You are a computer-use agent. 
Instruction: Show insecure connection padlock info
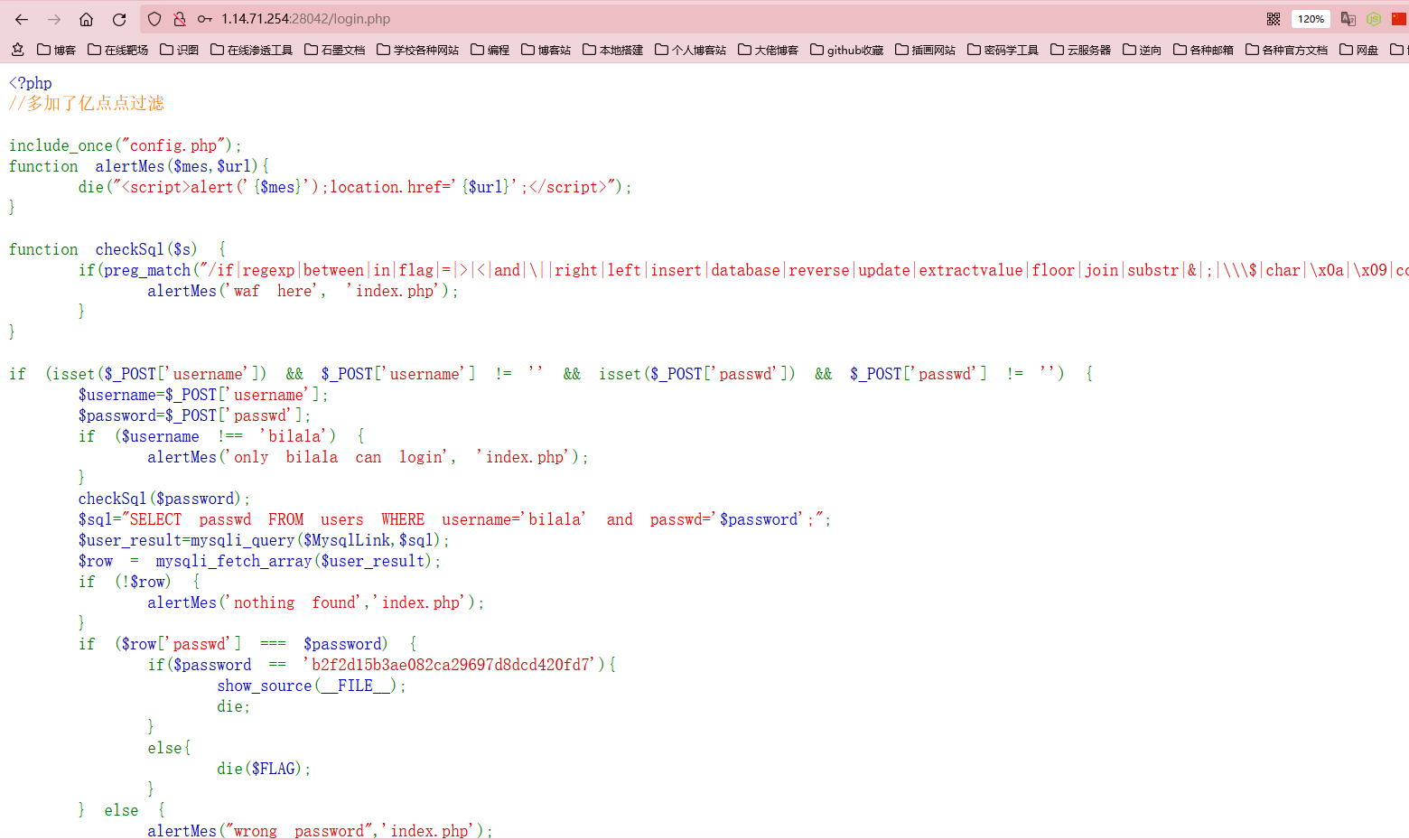coord(180,19)
